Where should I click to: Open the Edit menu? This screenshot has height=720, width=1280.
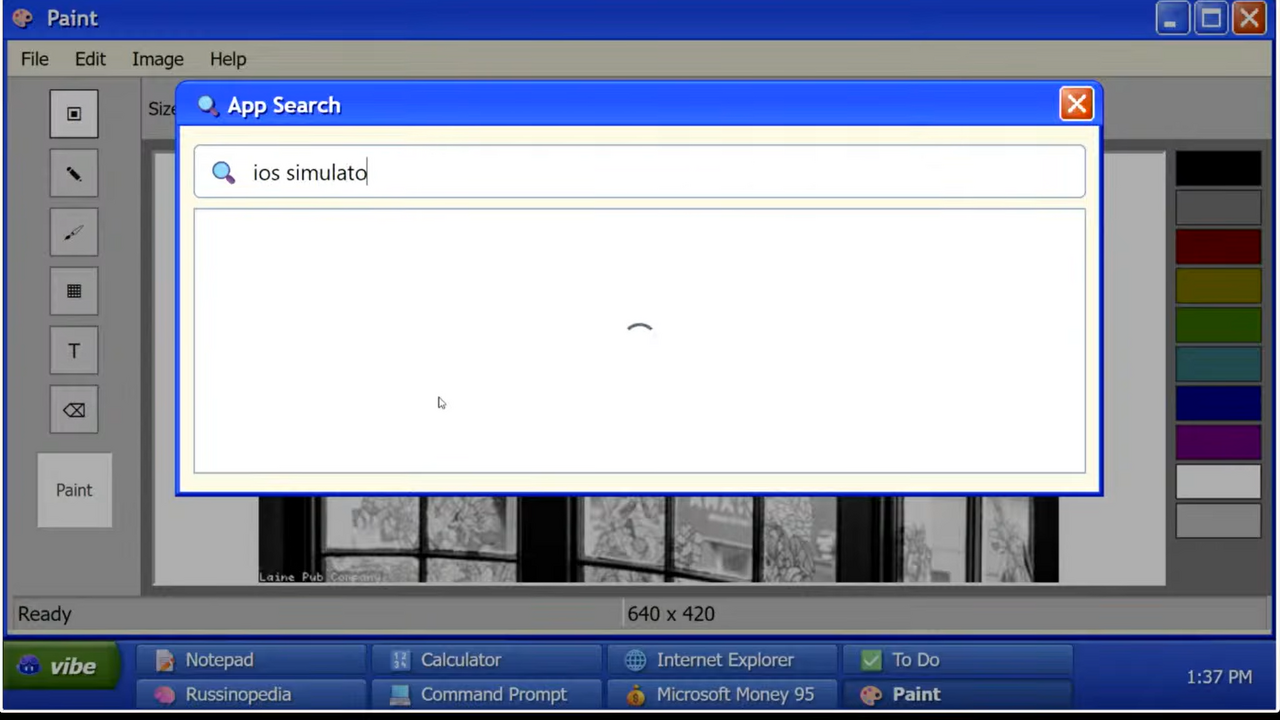(90, 59)
